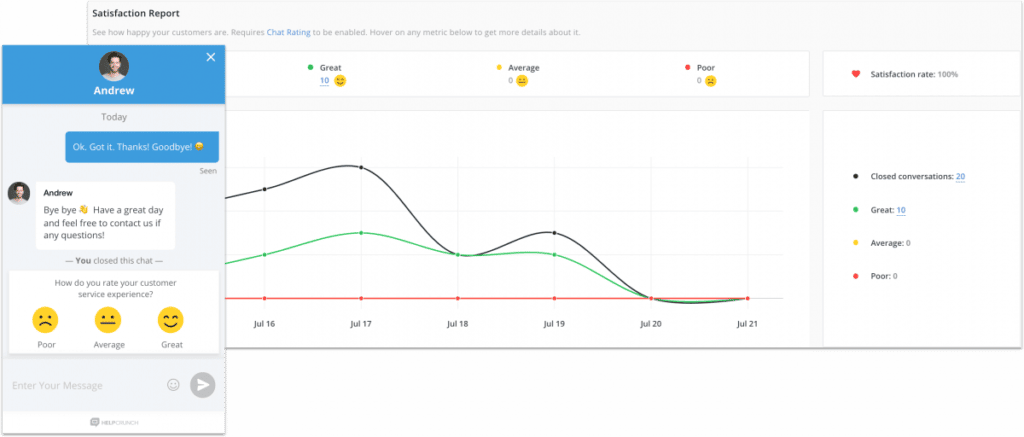Screen dimensions: 1024x437
Task: Toggle the Poor series in legend
Action: [x=855, y=276]
